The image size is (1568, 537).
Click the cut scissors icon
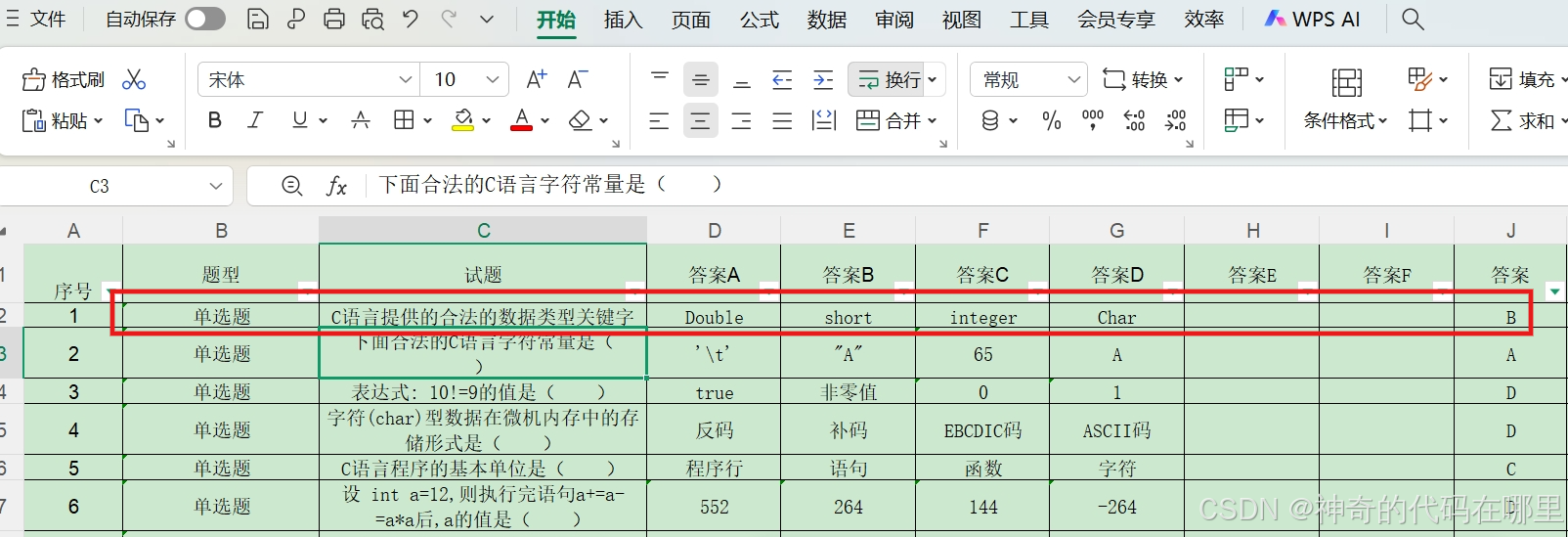coord(134,79)
